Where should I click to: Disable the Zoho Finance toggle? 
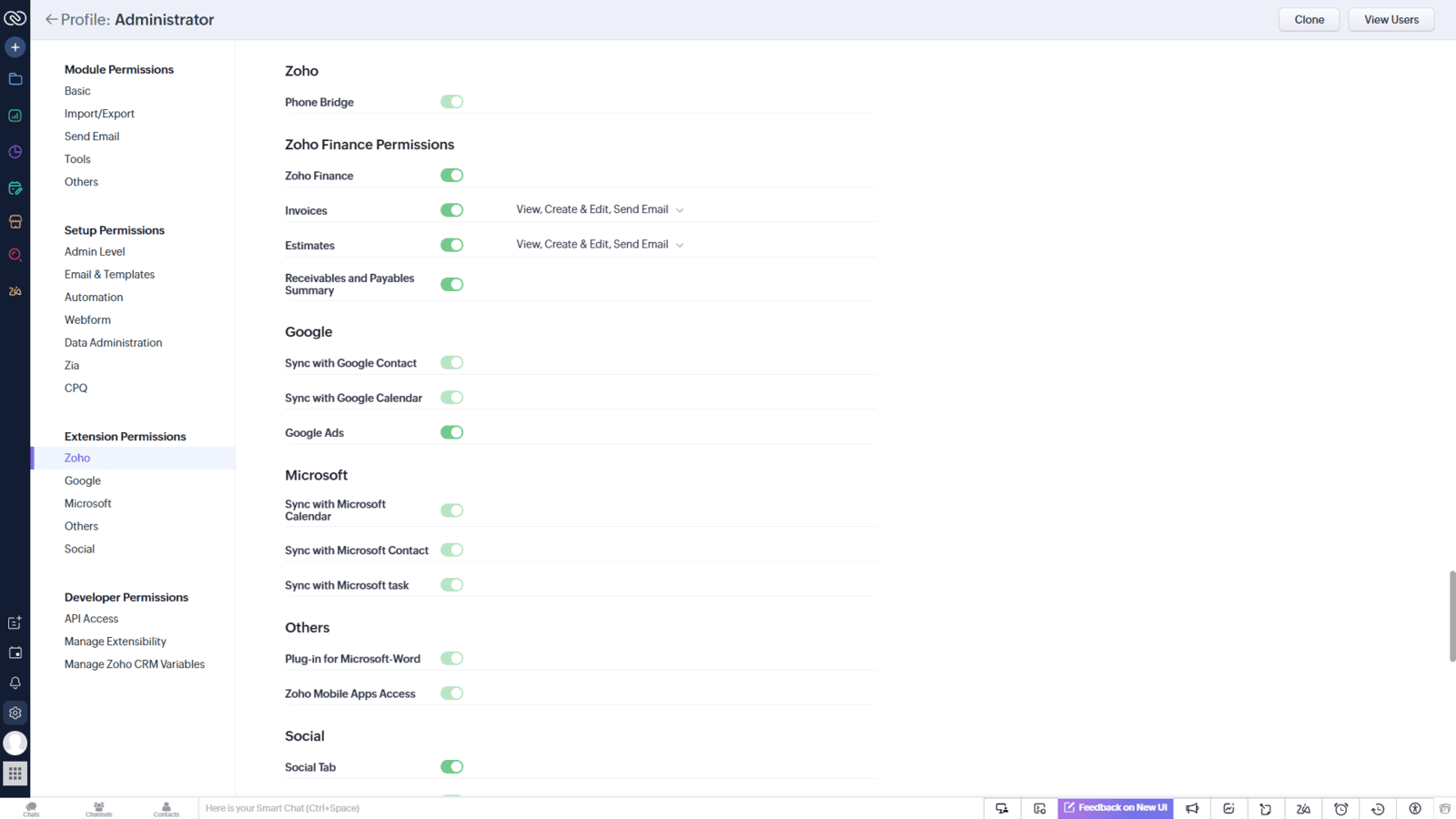451,176
